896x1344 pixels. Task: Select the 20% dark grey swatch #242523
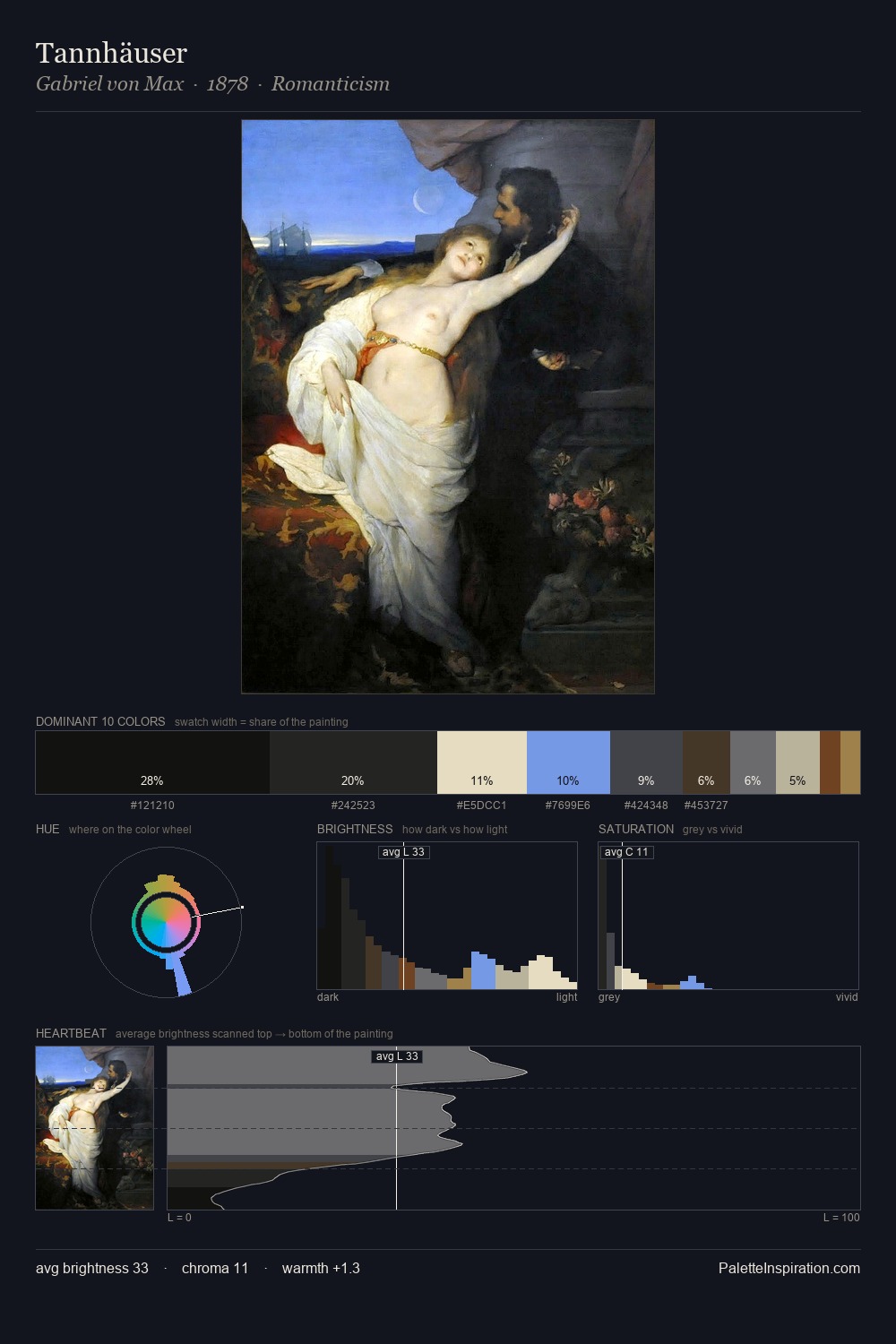[353, 762]
